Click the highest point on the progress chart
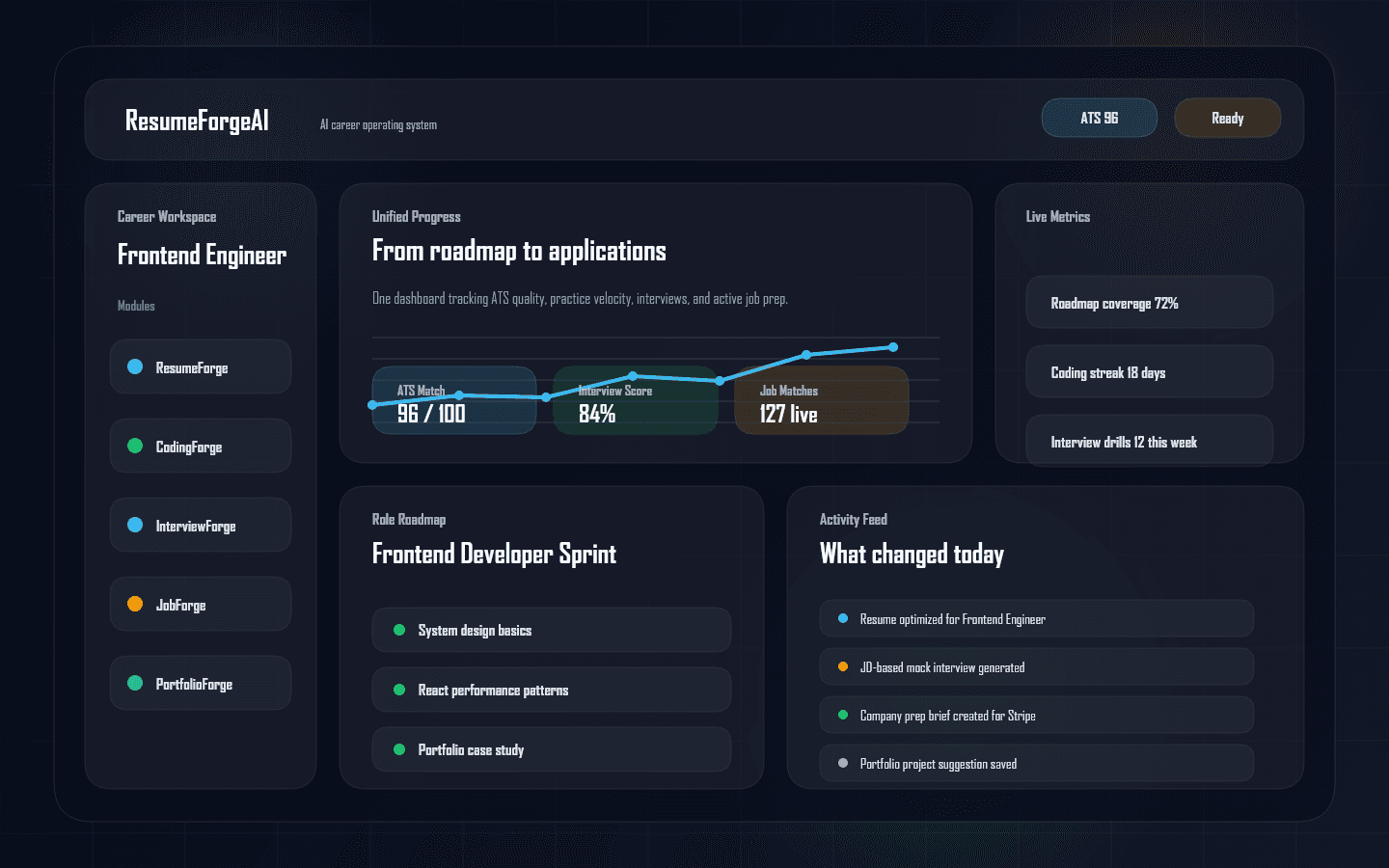 893,346
